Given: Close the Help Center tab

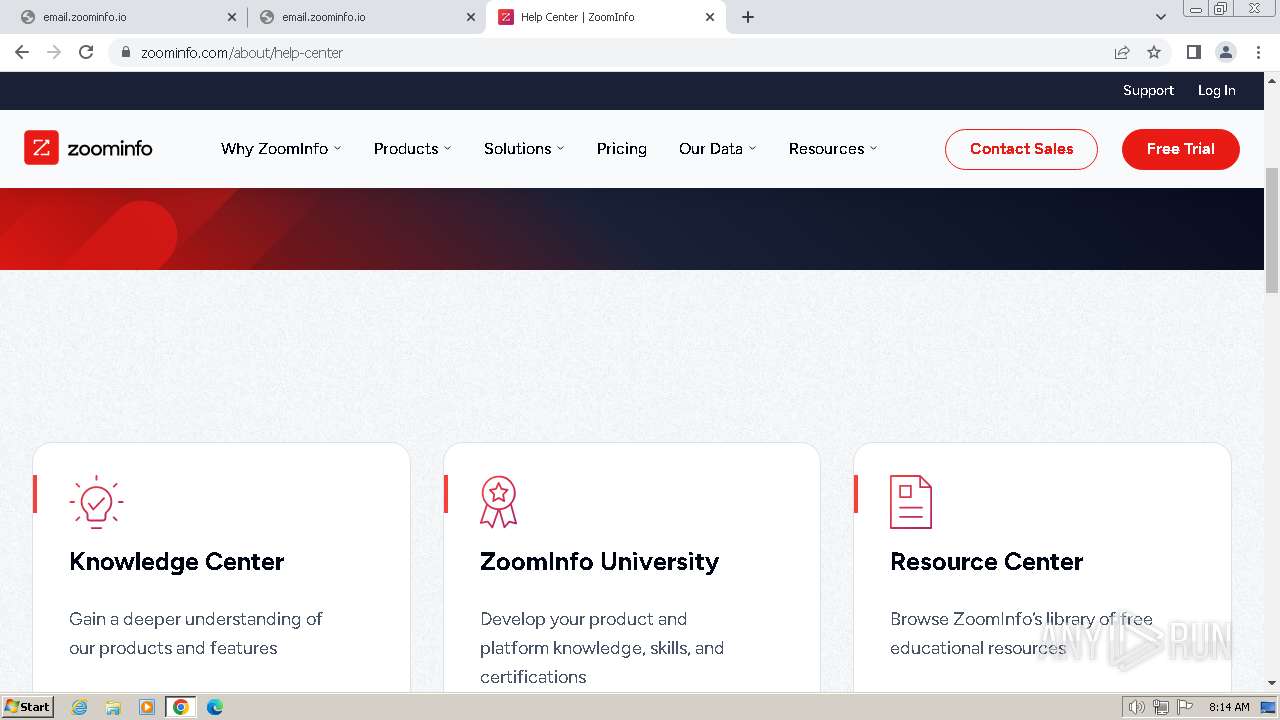Looking at the screenshot, I should click(710, 17).
